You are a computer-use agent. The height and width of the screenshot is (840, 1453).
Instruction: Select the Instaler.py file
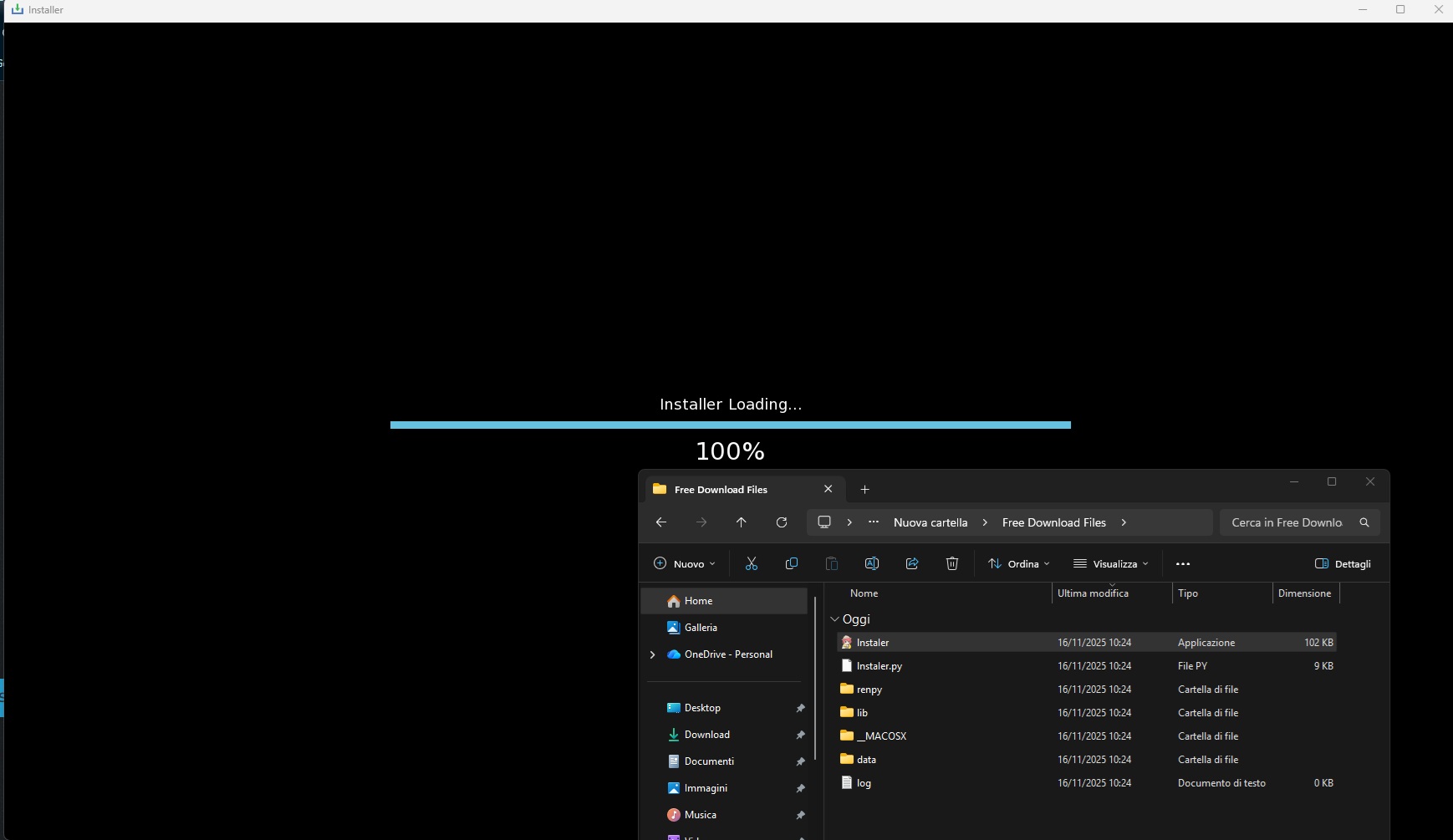click(x=879, y=666)
